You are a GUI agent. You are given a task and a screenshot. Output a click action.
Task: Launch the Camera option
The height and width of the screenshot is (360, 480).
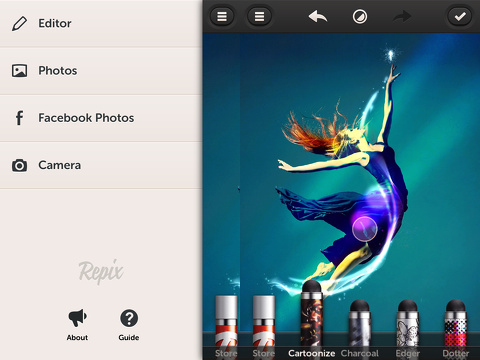101,165
